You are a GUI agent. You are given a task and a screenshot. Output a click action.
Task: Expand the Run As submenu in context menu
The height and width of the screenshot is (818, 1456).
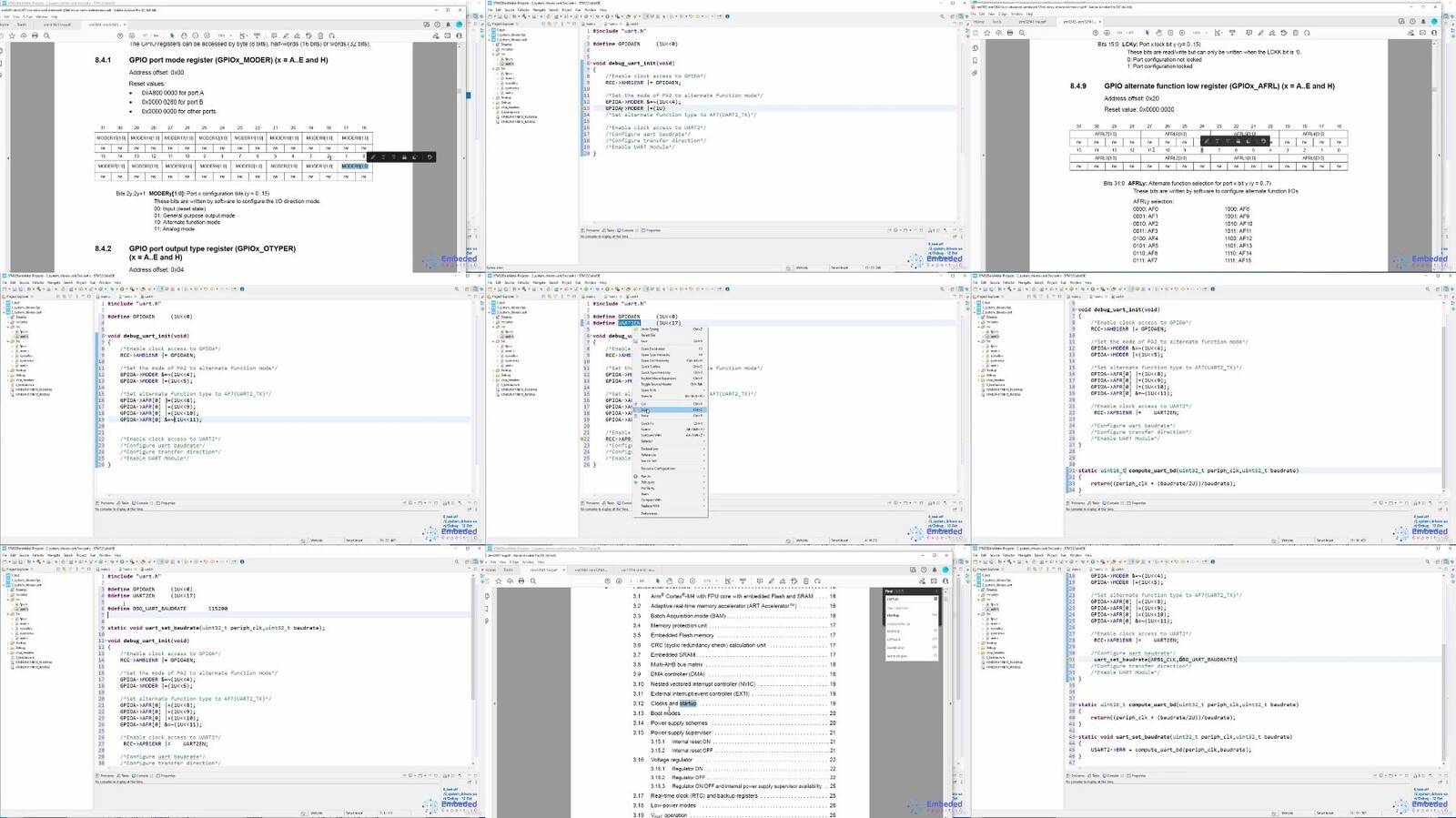pos(670,477)
